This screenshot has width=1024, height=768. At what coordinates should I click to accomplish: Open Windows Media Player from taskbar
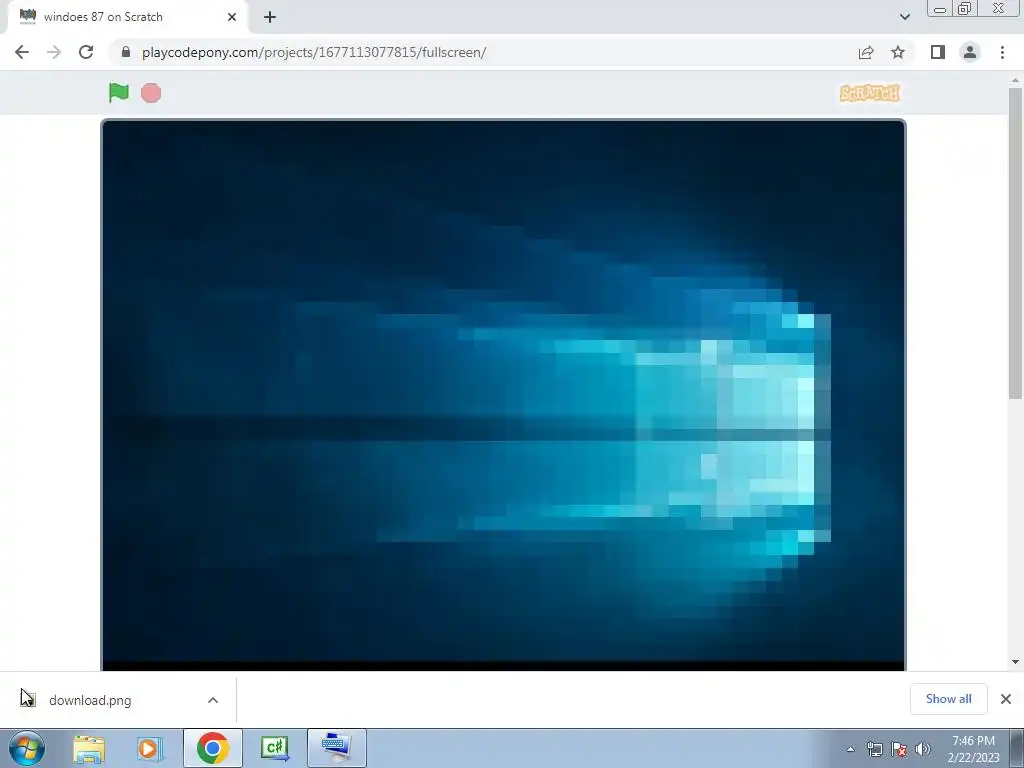click(x=150, y=748)
